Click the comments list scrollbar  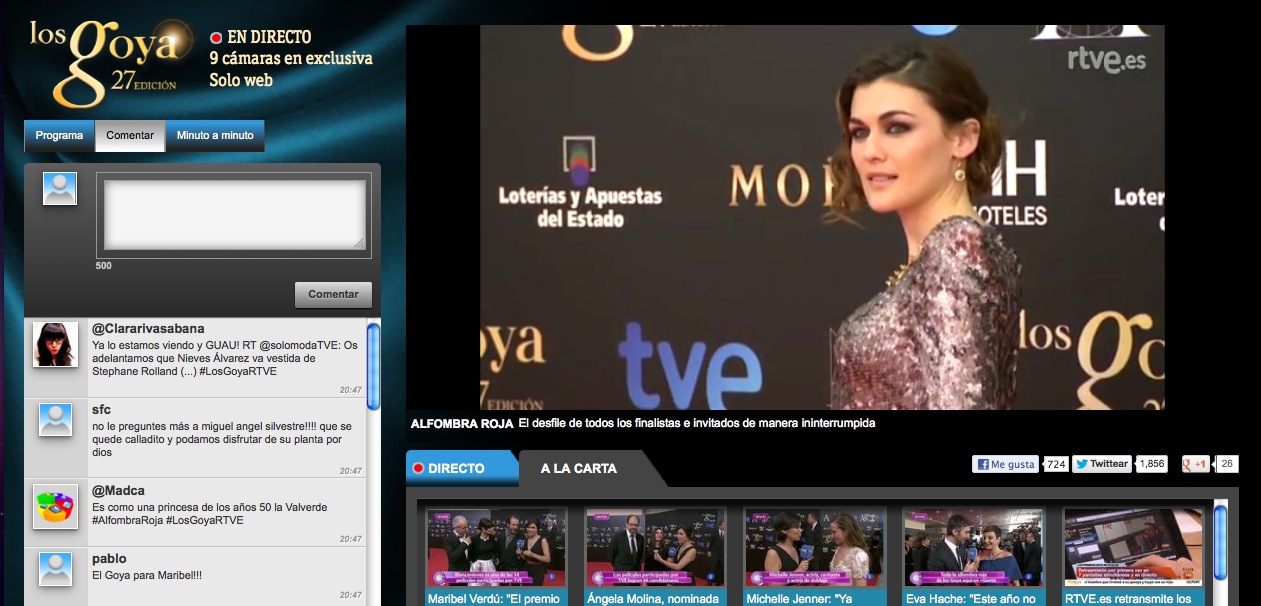point(373,366)
